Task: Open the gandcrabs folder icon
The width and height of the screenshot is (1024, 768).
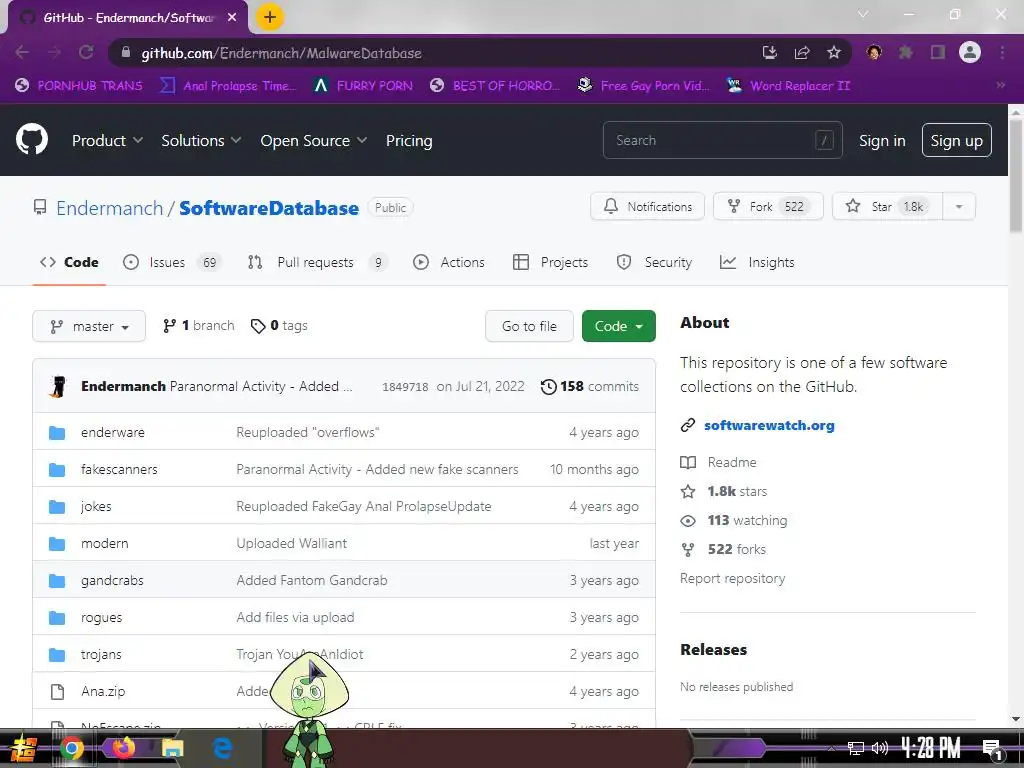Action: [x=57, y=581]
